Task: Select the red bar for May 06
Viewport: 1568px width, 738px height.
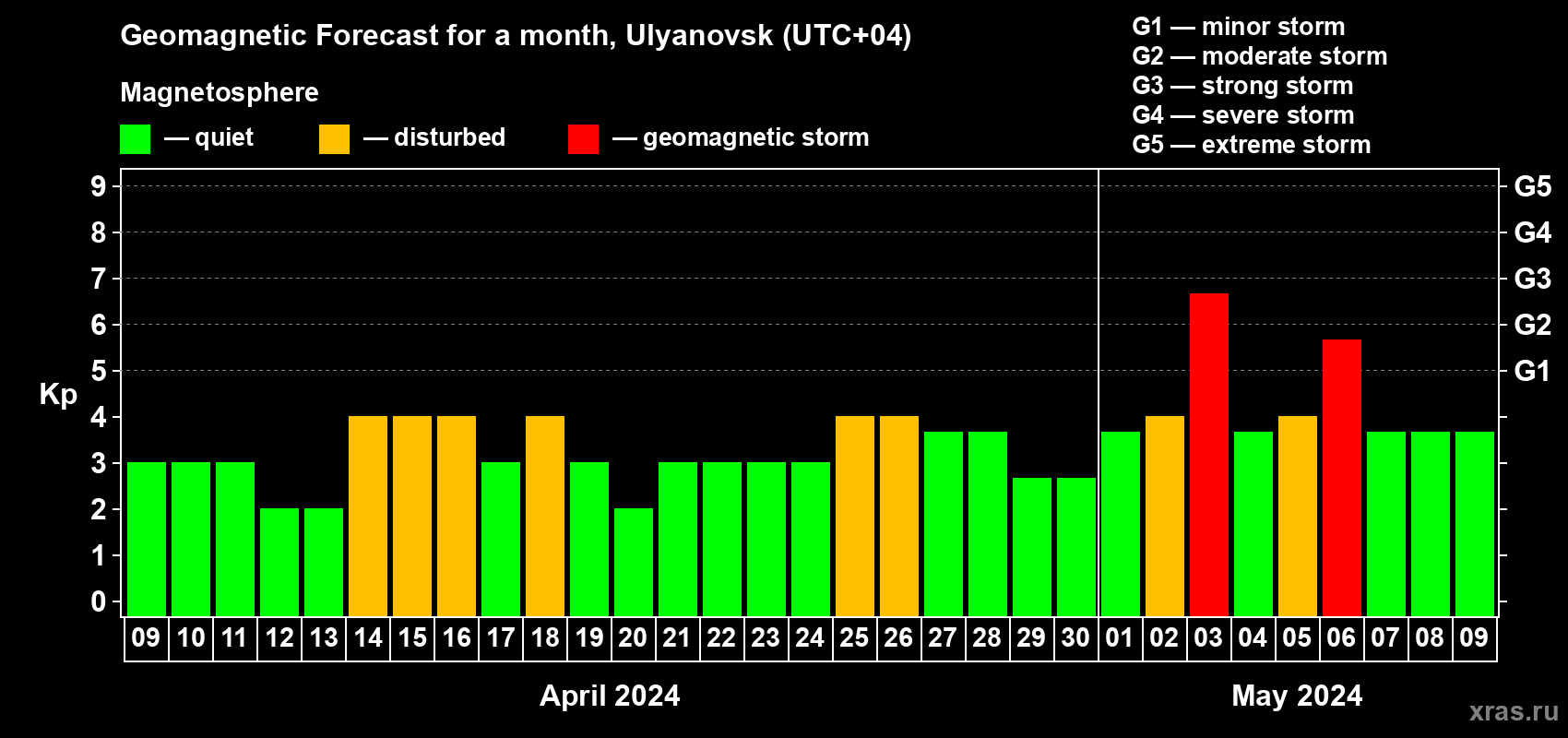Action: (x=1342, y=478)
